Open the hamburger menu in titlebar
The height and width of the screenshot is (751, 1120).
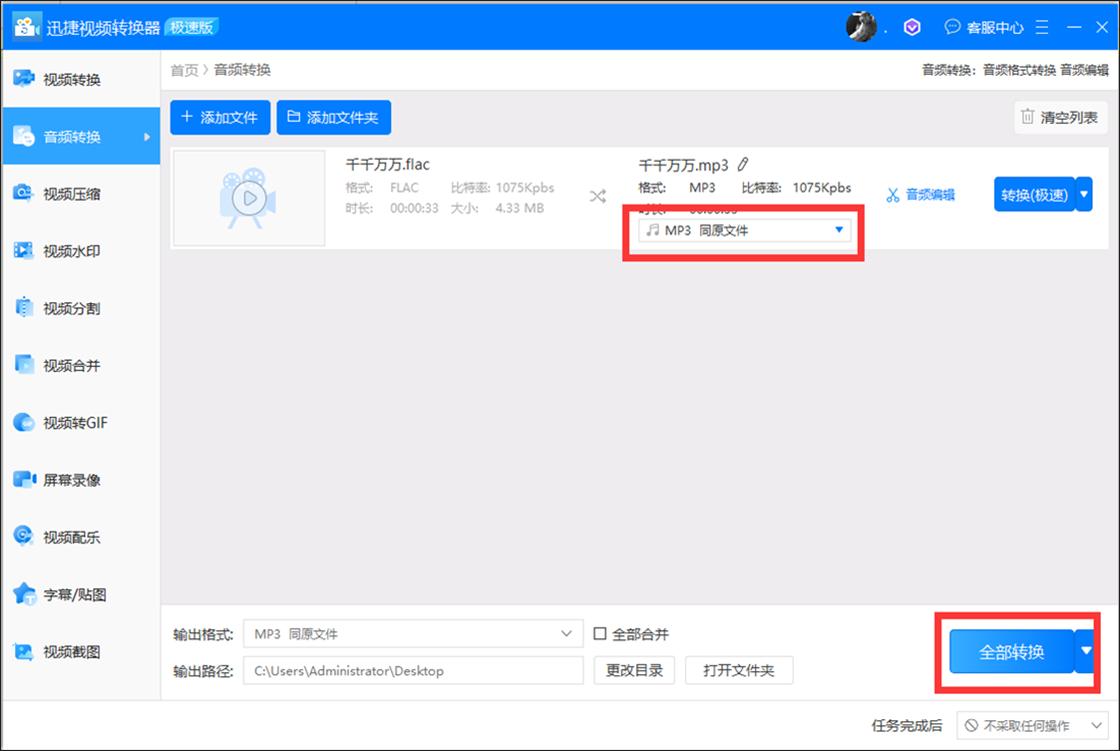tap(1041, 27)
